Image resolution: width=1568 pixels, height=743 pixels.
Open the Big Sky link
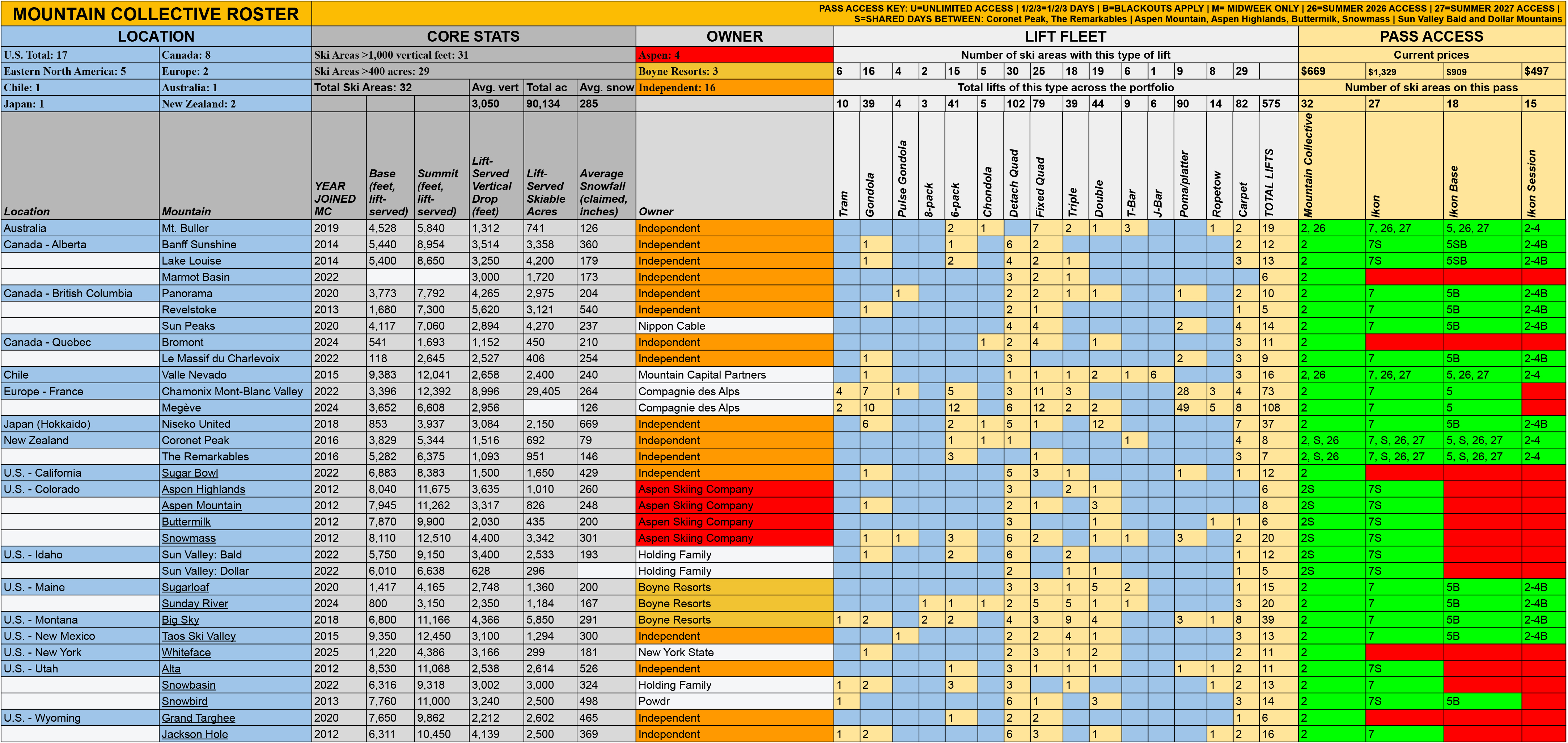(180, 620)
